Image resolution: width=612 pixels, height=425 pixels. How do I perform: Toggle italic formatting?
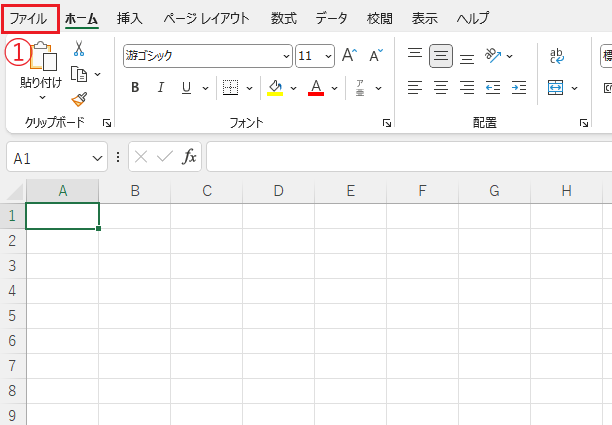click(x=160, y=87)
